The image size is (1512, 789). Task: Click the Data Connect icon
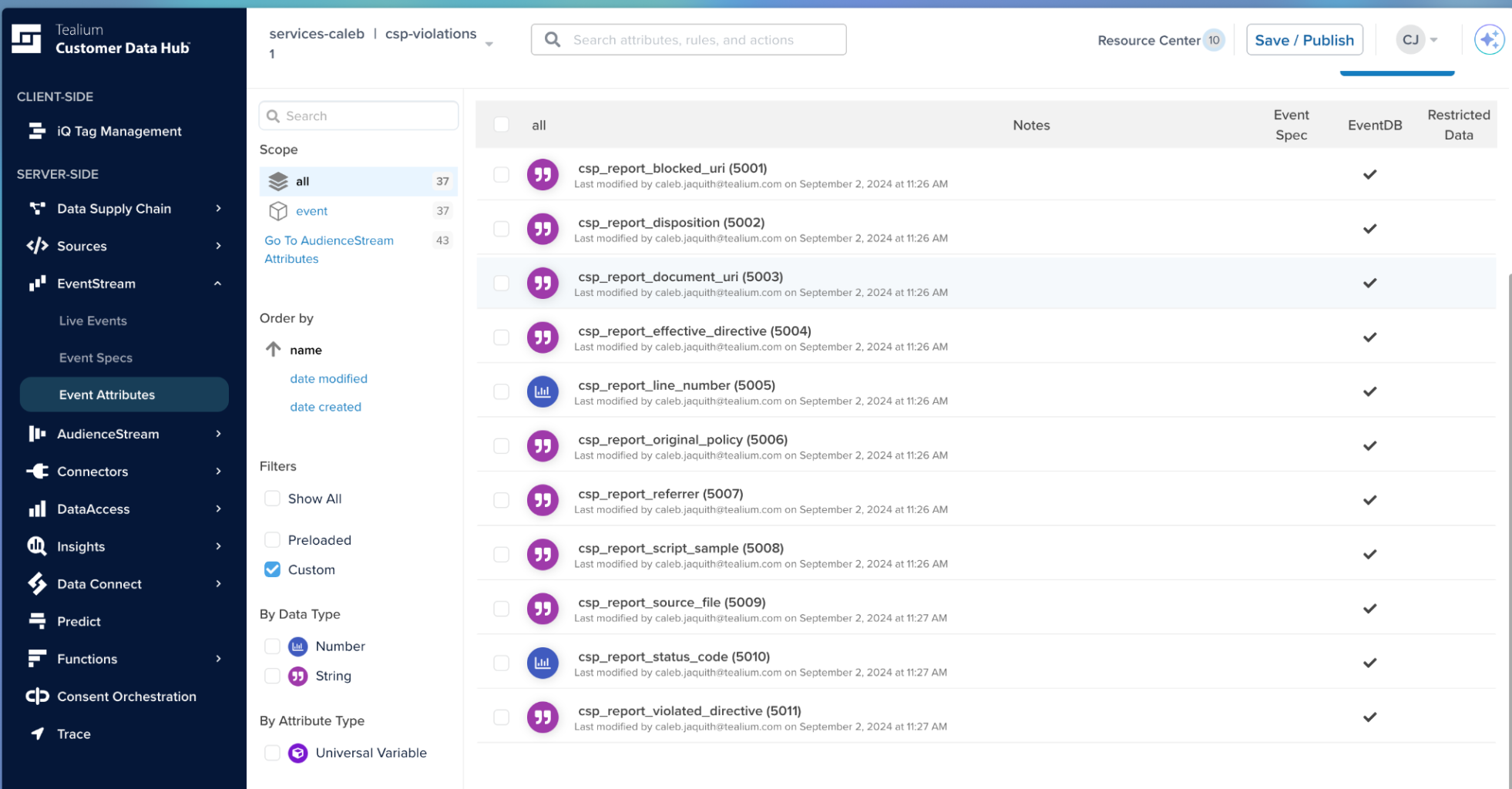[37, 584]
